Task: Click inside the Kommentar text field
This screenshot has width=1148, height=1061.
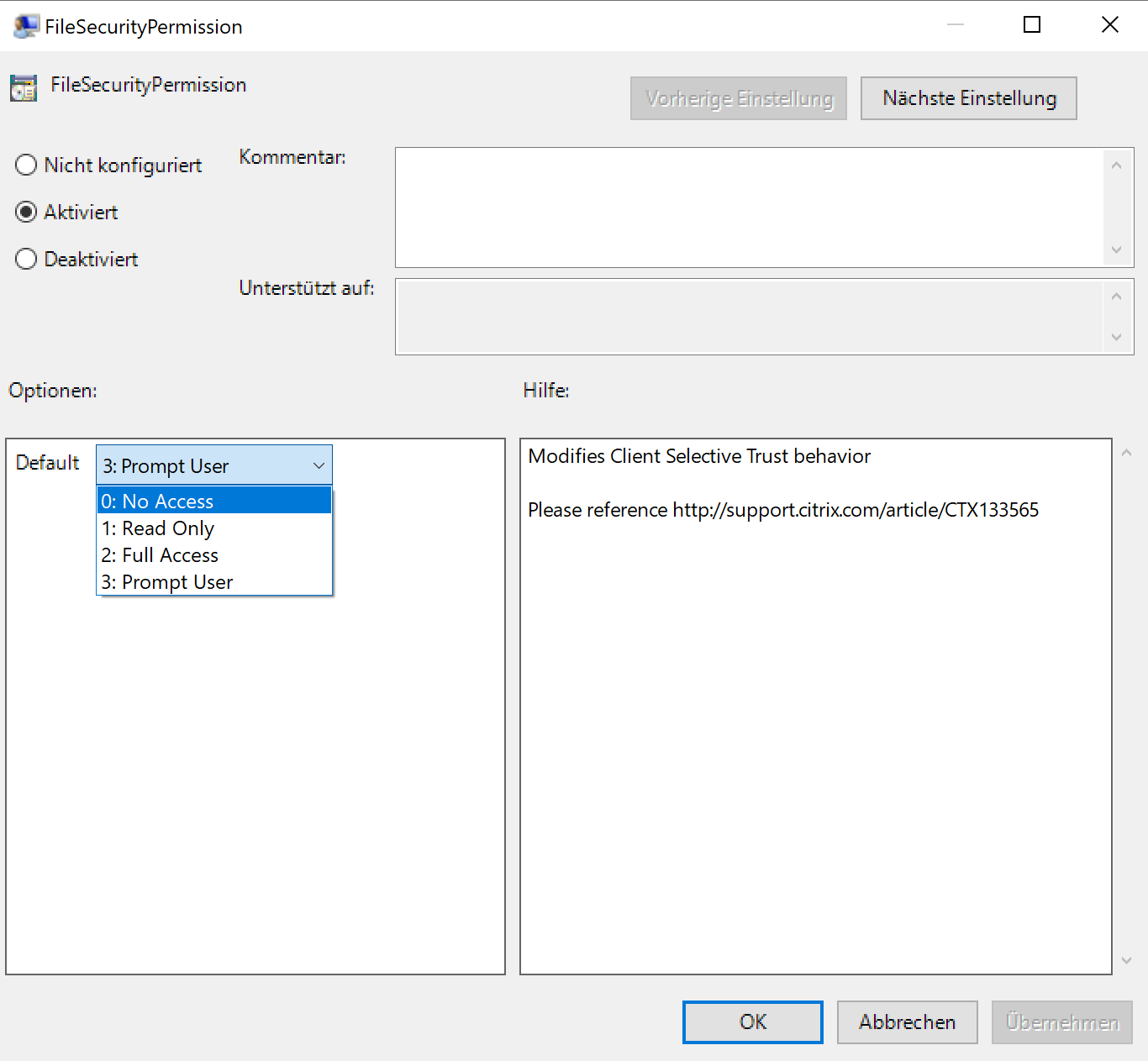Action: pos(748,207)
